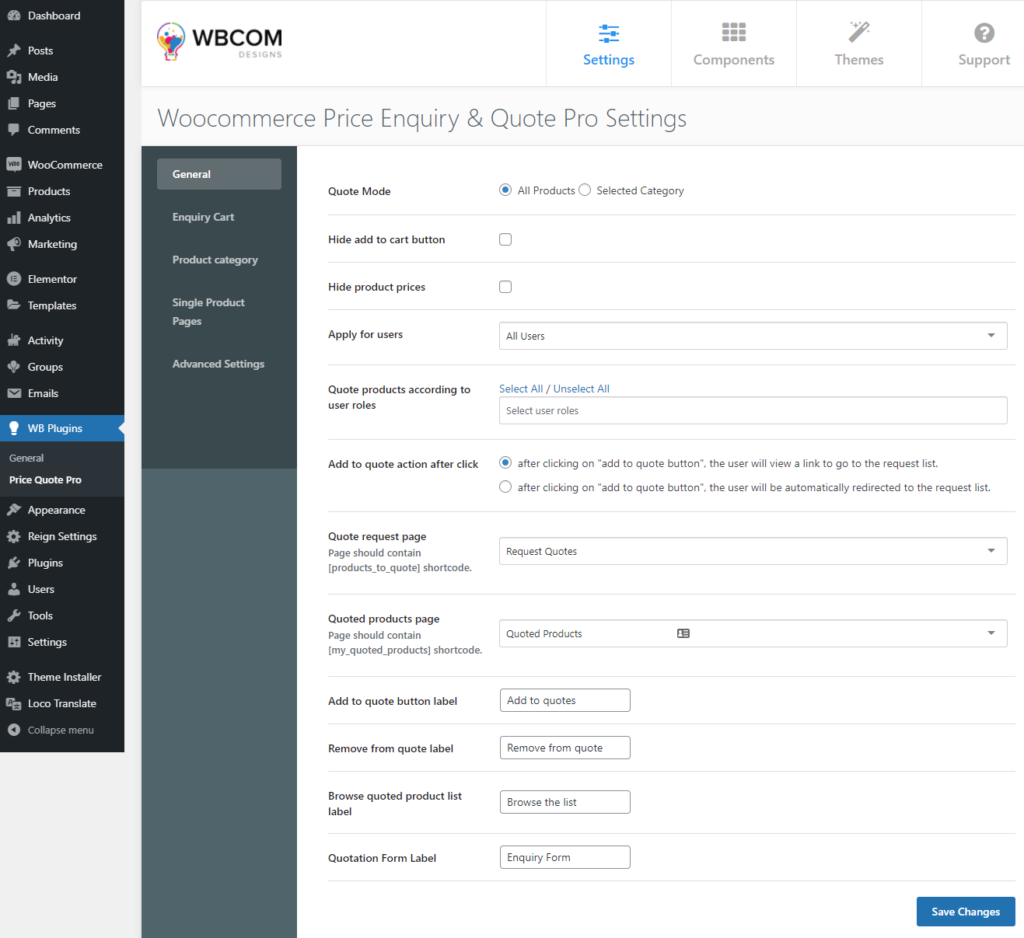This screenshot has height=938, width=1024.
Task: Switch to the Enquiry Cart section
Action: [219, 217]
